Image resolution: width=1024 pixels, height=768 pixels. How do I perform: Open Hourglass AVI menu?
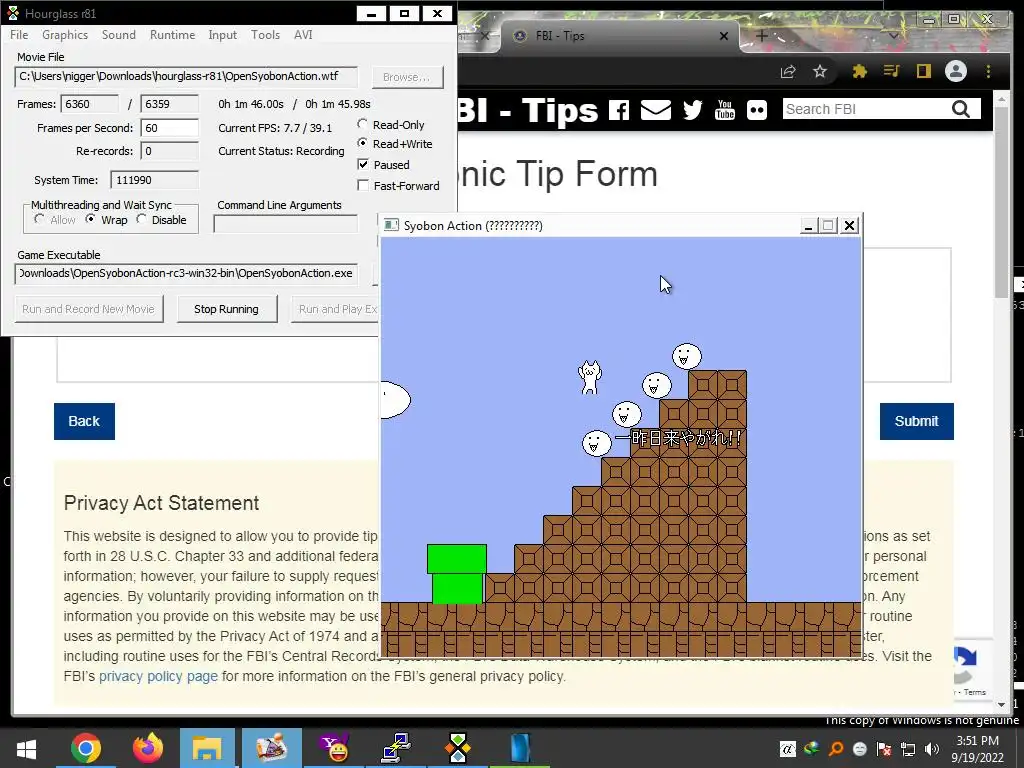(303, 35)
